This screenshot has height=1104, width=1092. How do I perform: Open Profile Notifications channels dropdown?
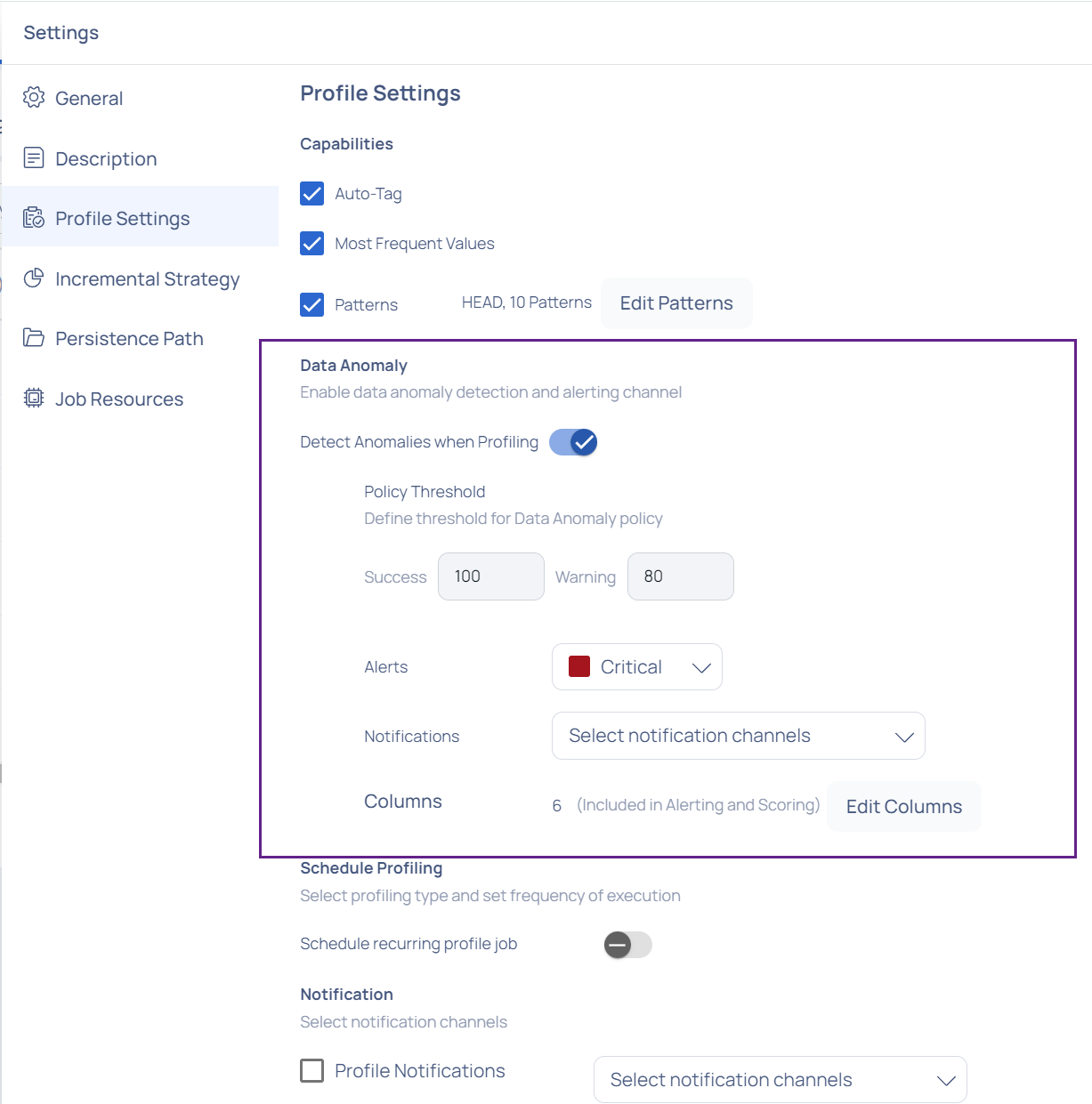pyautogui.click(x=781, y=1080)
